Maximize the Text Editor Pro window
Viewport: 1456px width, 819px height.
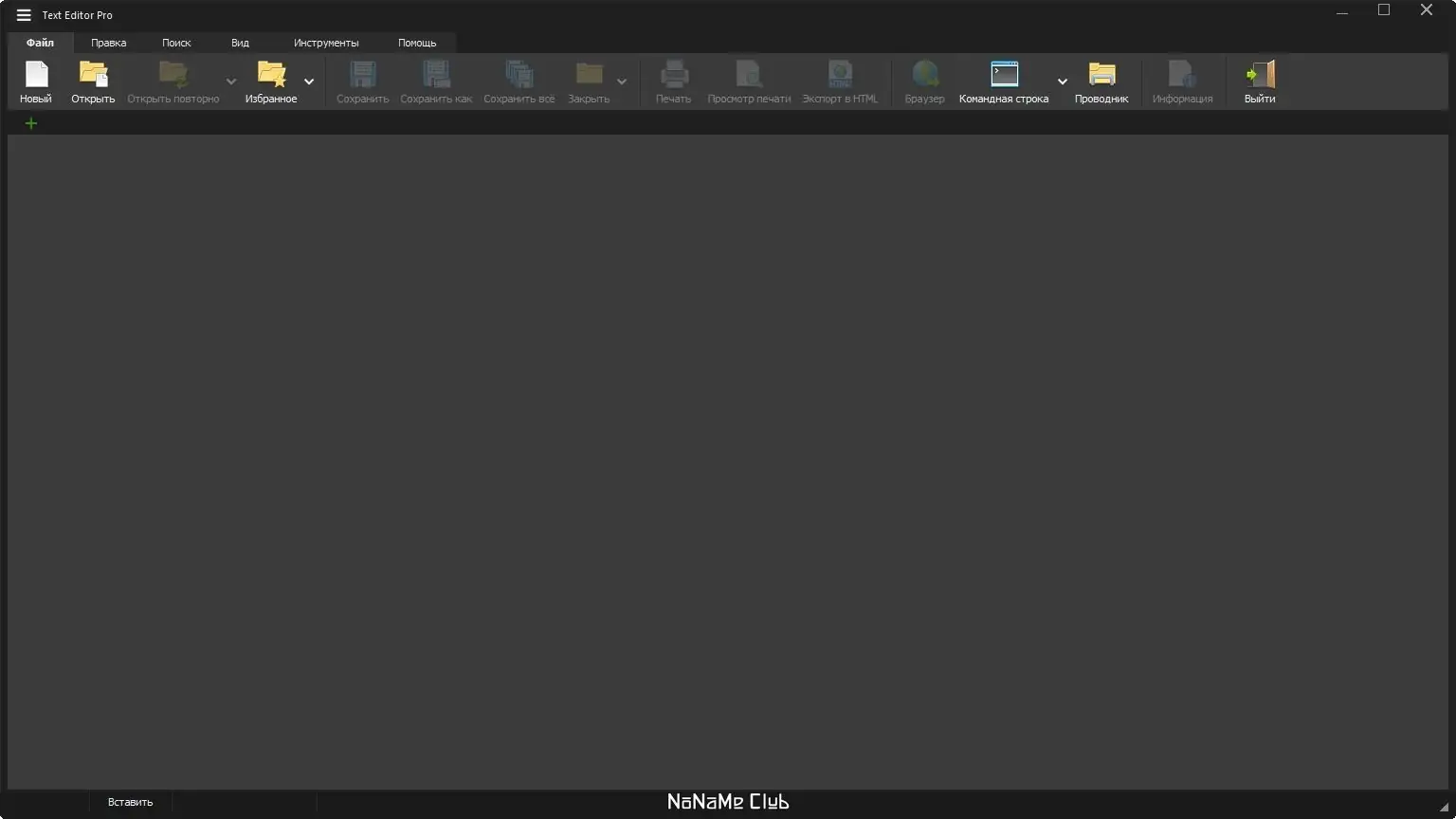click(1384, 10)
